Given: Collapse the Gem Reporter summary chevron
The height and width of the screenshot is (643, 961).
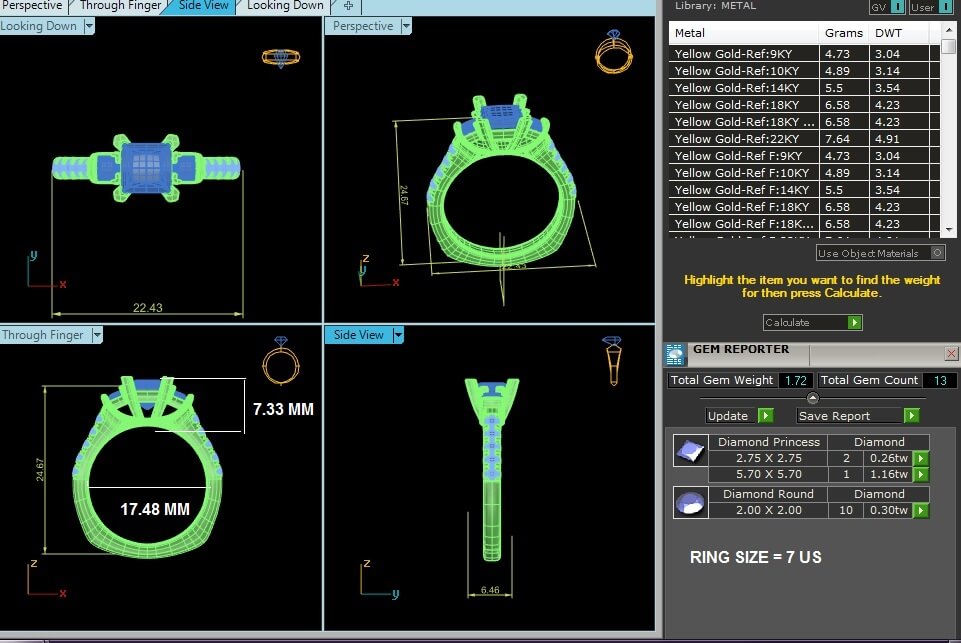Looking at the screenshot, I should pos(813,397).
